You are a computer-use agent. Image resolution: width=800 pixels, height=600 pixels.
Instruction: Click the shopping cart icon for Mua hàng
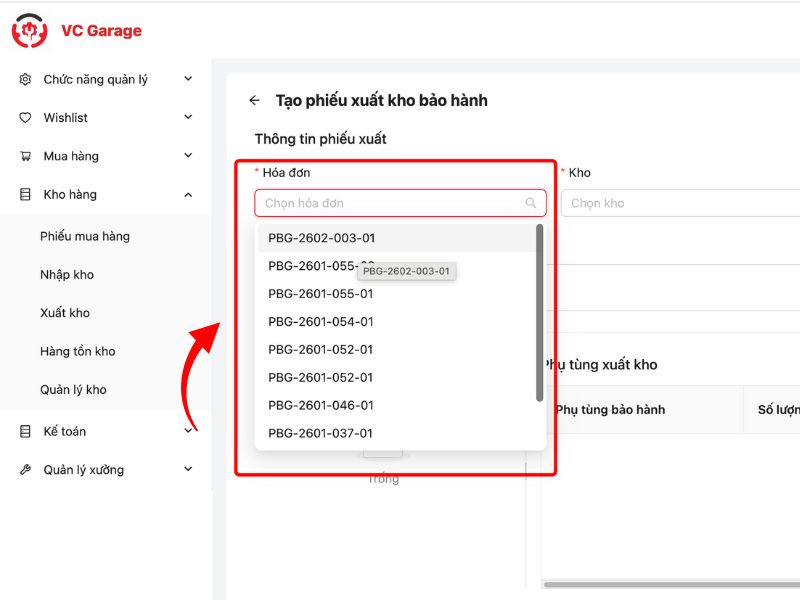pos(25,156)
